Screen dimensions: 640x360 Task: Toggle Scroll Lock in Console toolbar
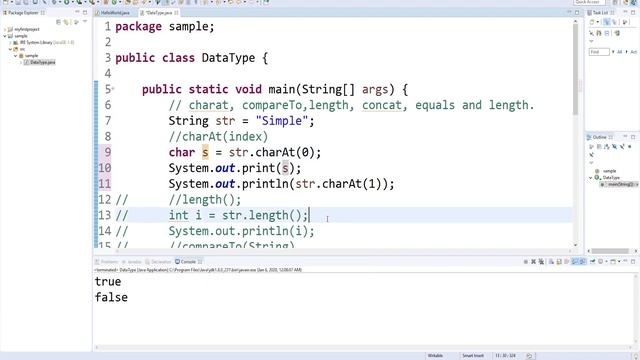click(x=559, y=262)
